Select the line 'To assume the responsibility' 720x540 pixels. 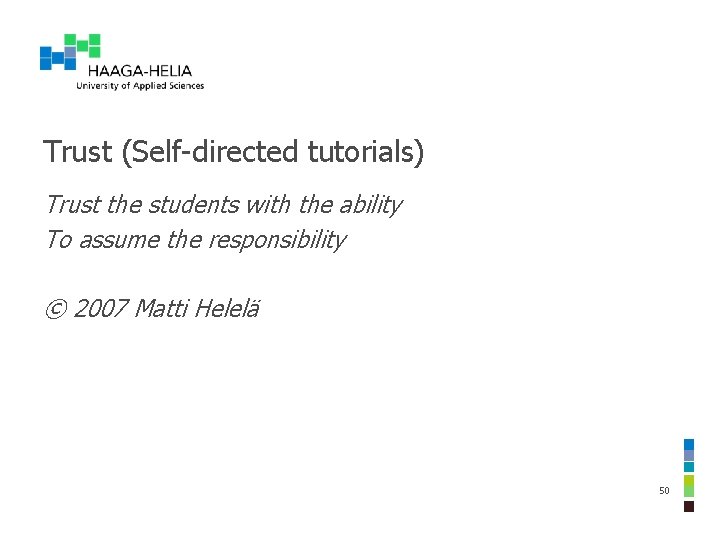point(196,240)
